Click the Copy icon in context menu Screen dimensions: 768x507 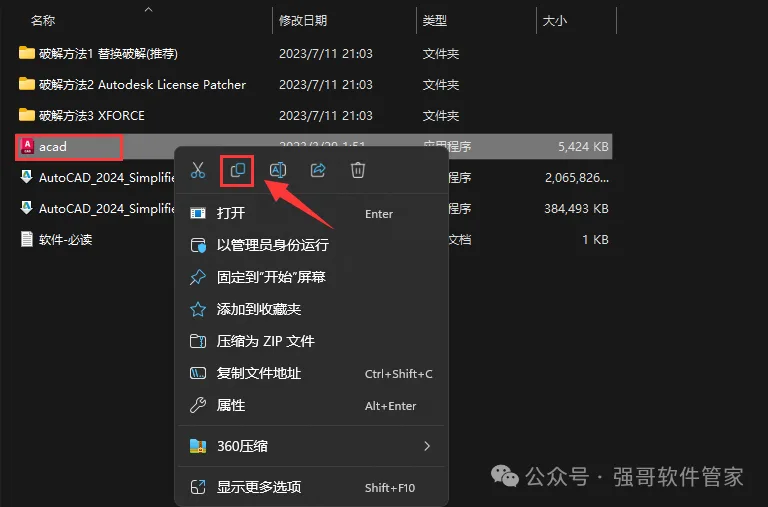pyautogui.click(x=238, y=170)
